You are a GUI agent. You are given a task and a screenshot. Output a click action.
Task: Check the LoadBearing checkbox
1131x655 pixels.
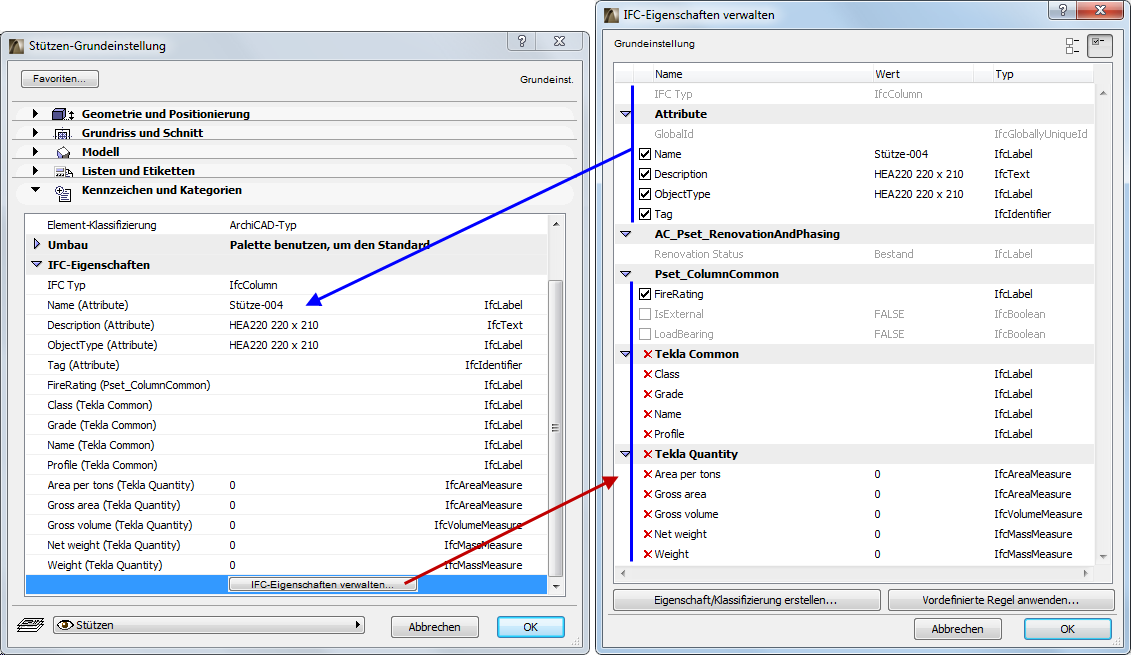(645, 335)
